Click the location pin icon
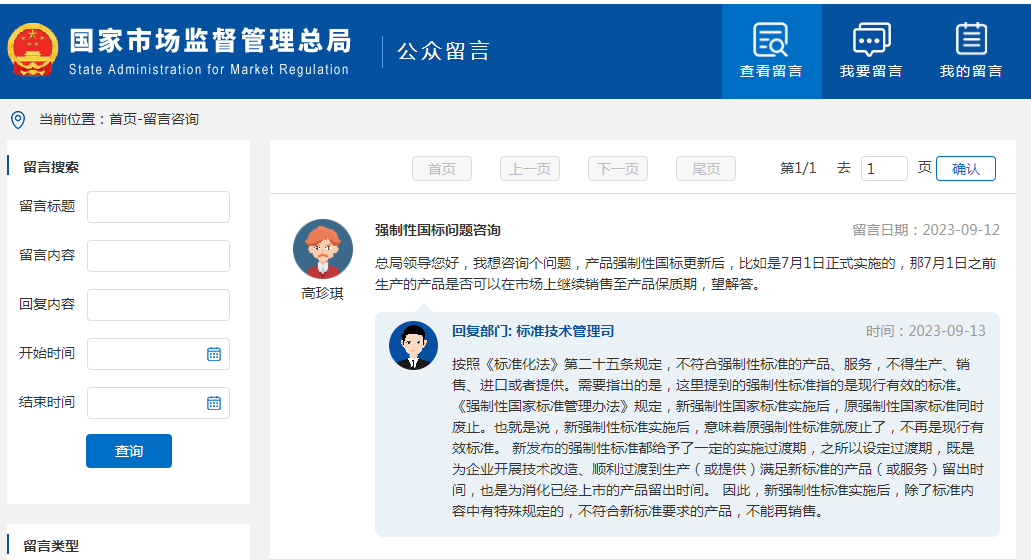 [17, 119]
